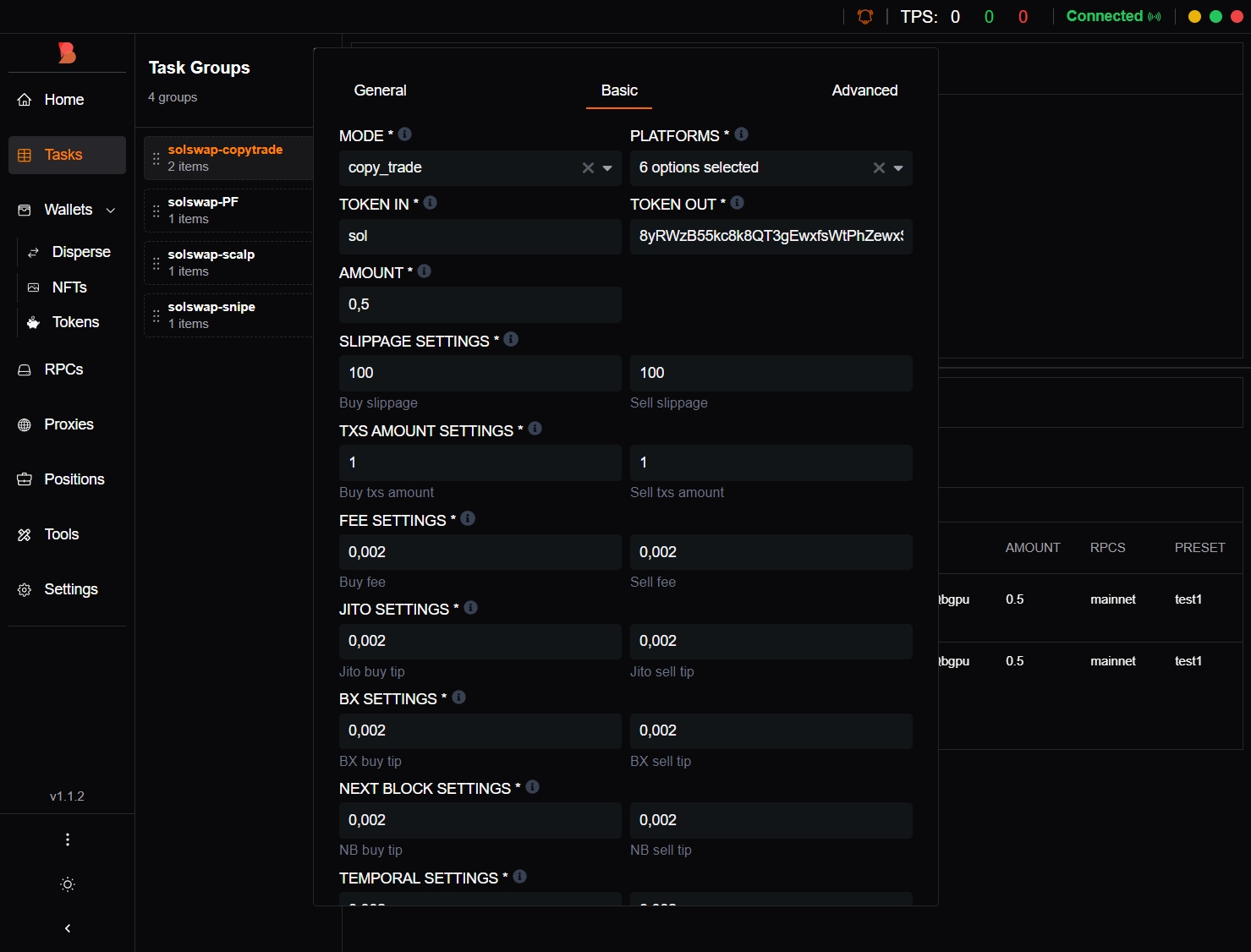The image size is (1251, 952).
Task: Expand the PLATFORMS dropdown arrow
Action: point(898,168)
